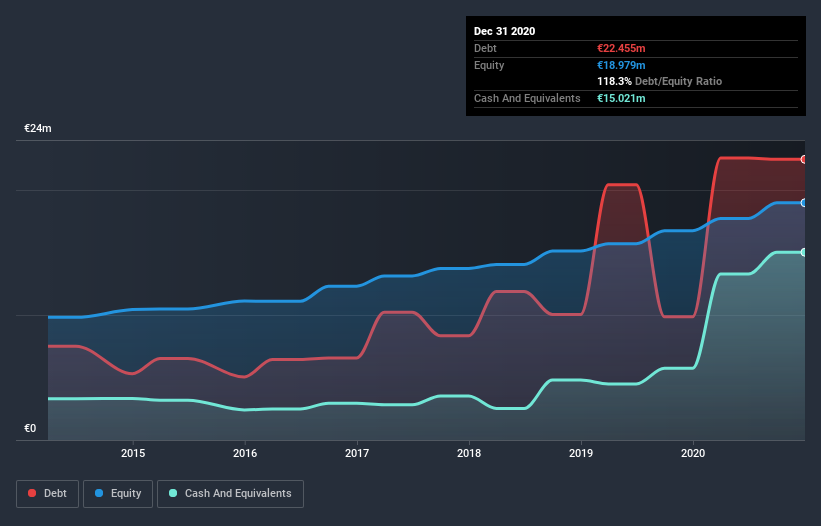Screen dimensions: 821x526
Task: Toggle the Equity series legend button
Action: click(x=118, y=494)
